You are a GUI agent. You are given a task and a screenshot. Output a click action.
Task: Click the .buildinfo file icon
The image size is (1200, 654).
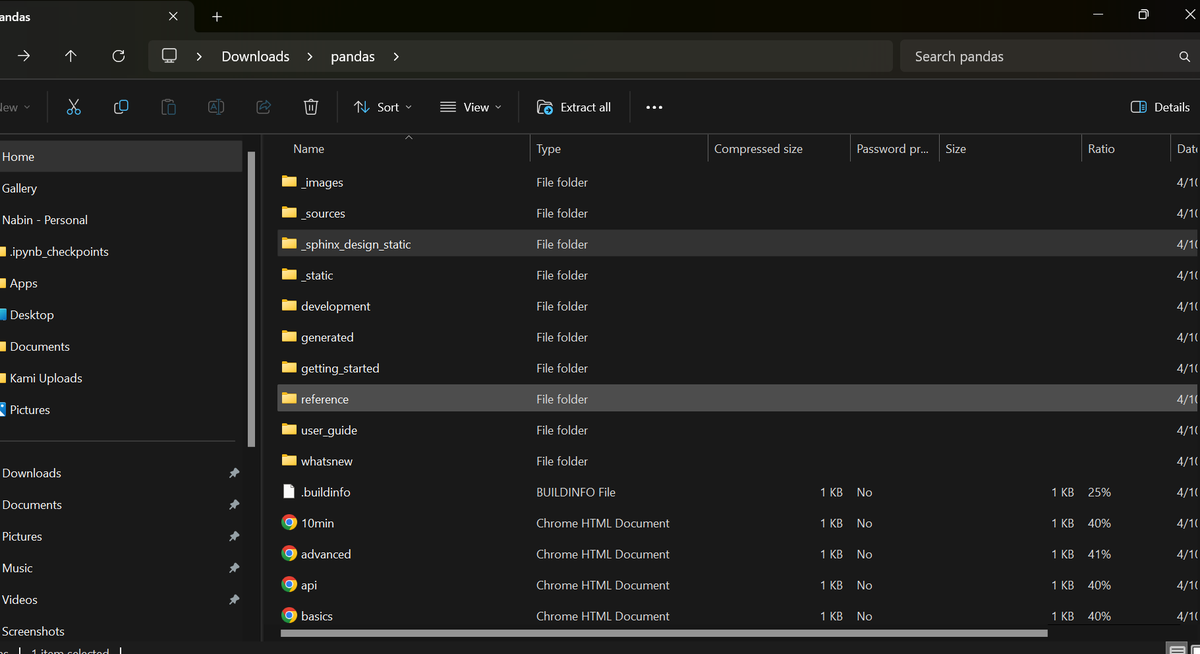pos(289,492)
